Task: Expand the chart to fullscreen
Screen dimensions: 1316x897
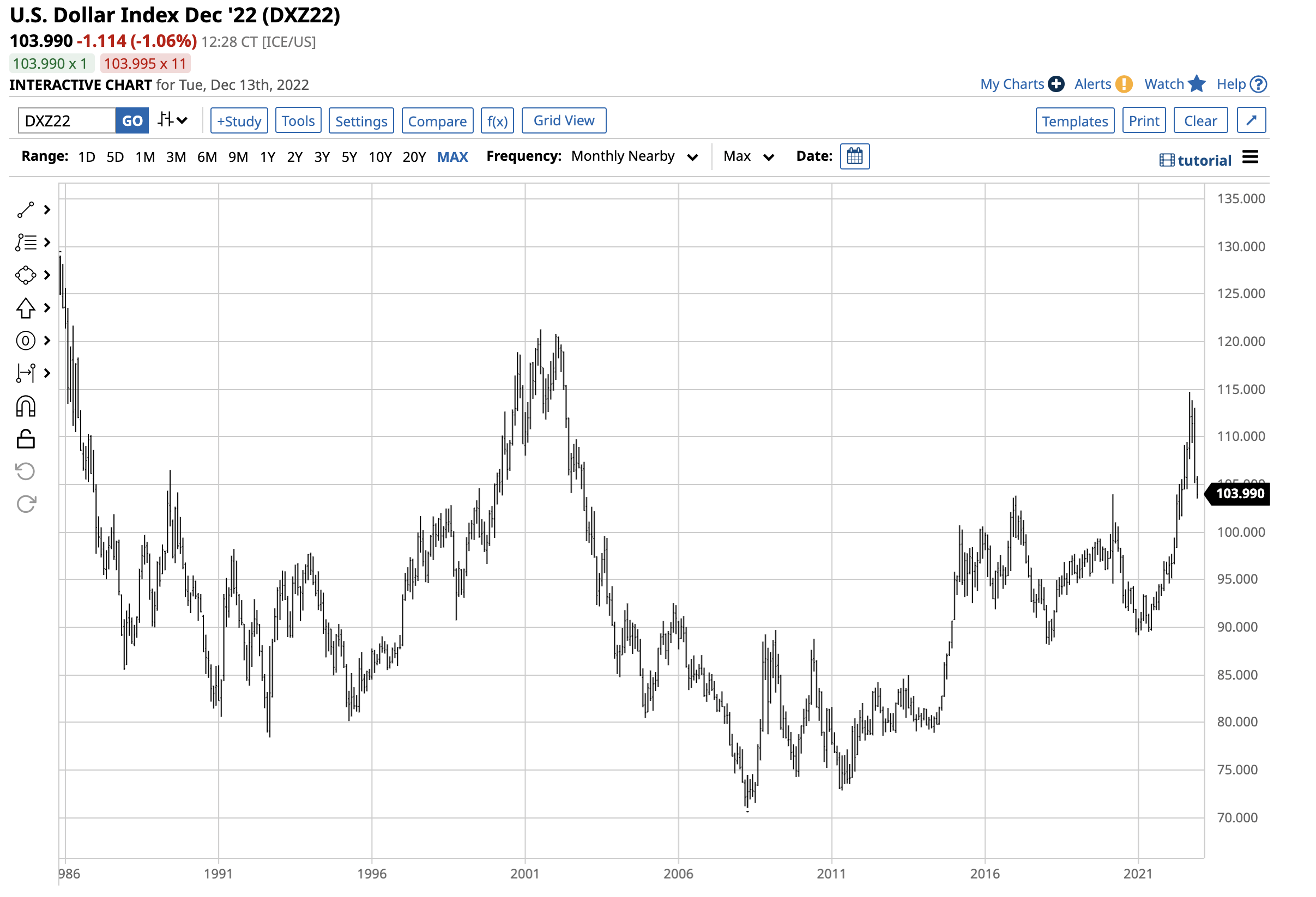Action: 1252,120
